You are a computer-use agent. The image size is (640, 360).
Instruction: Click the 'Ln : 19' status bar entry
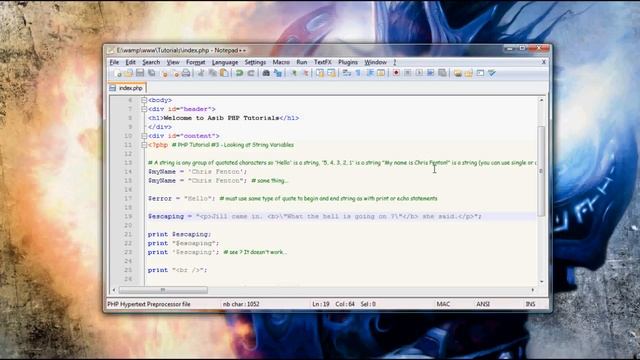point(321,304)
